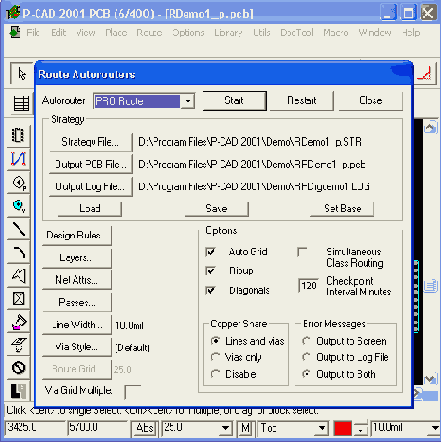Select the Place Via tool
Screen dimensions: 441x442
[18, 205]
